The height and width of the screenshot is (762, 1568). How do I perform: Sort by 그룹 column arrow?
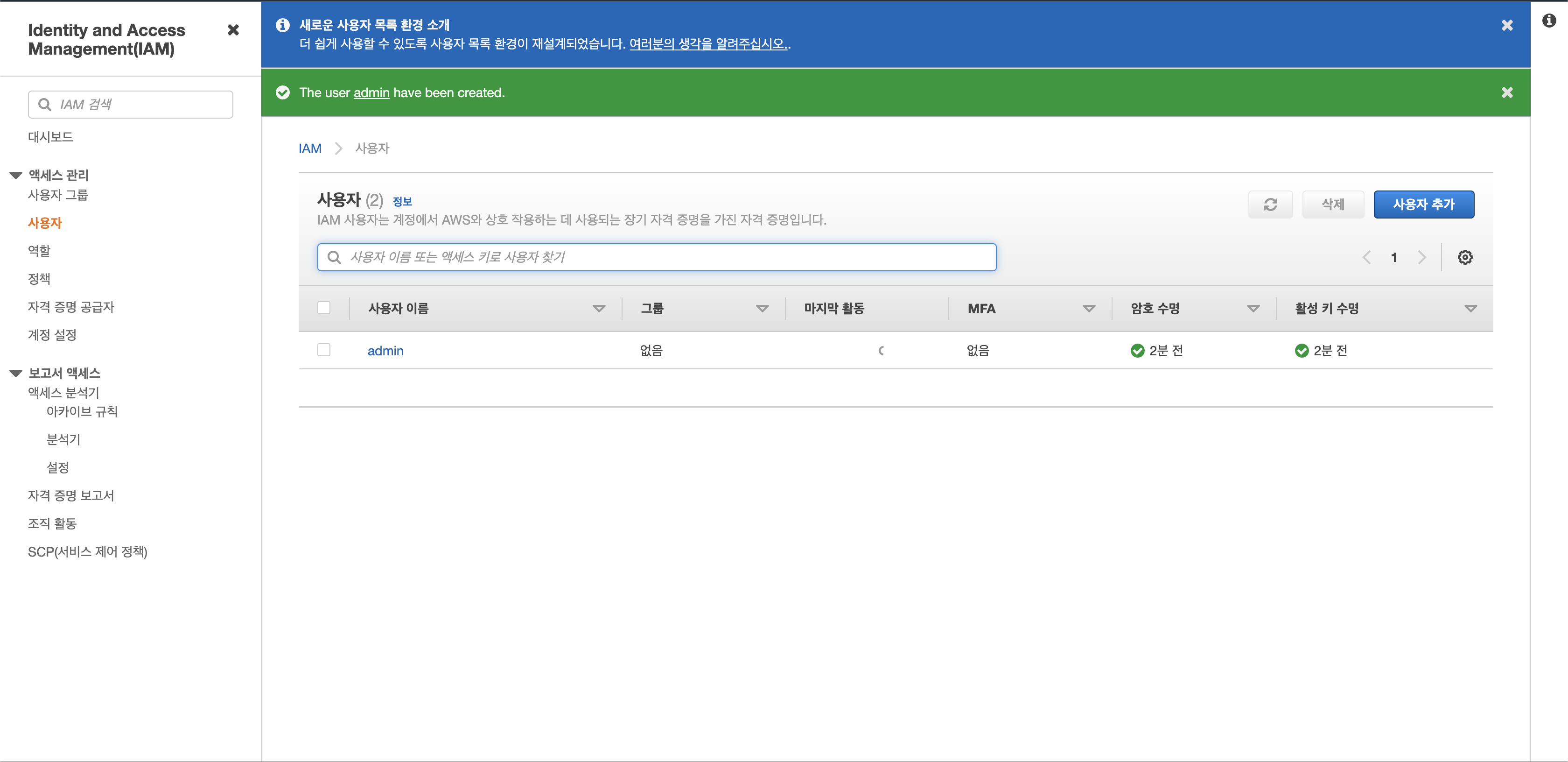[762, 309]
